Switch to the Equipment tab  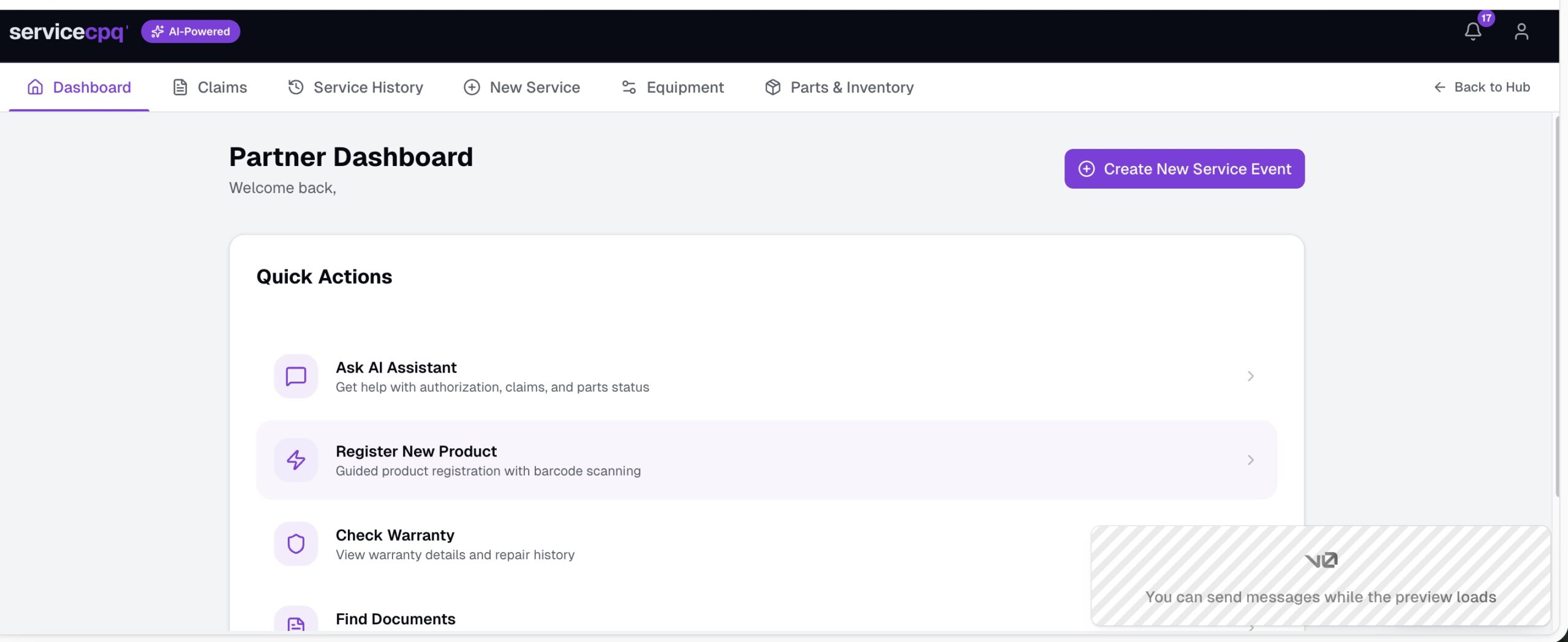coord(685,87)
